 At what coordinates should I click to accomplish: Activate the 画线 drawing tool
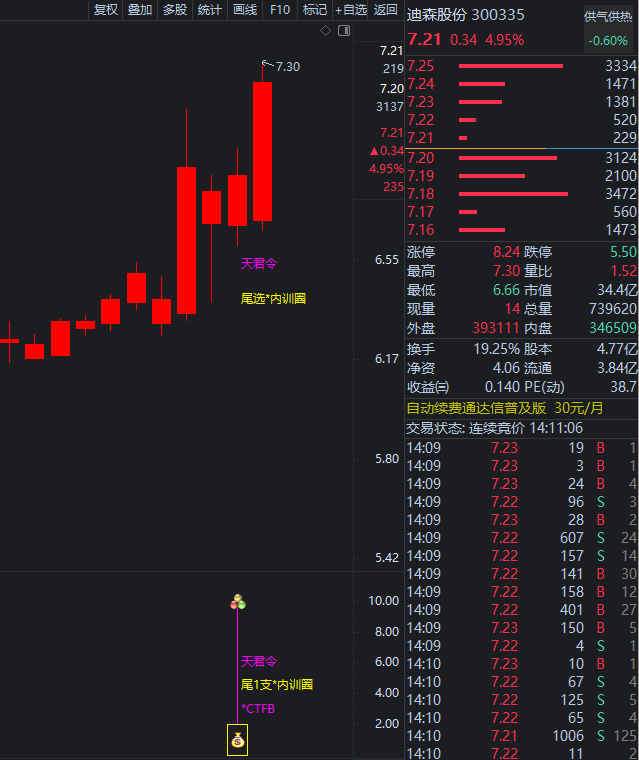(245, 10)
